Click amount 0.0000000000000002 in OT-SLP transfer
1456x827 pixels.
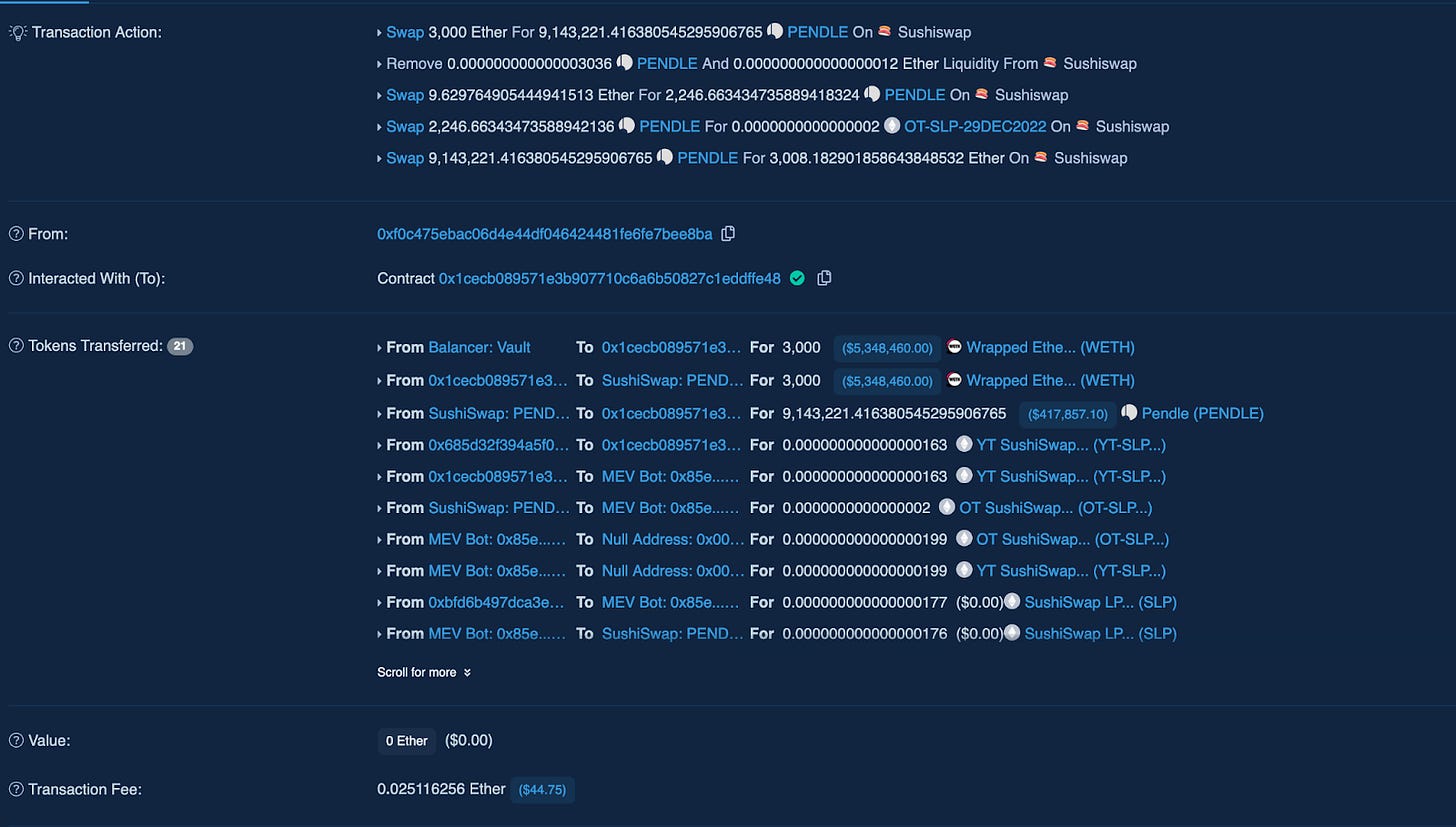coord(856,507)
